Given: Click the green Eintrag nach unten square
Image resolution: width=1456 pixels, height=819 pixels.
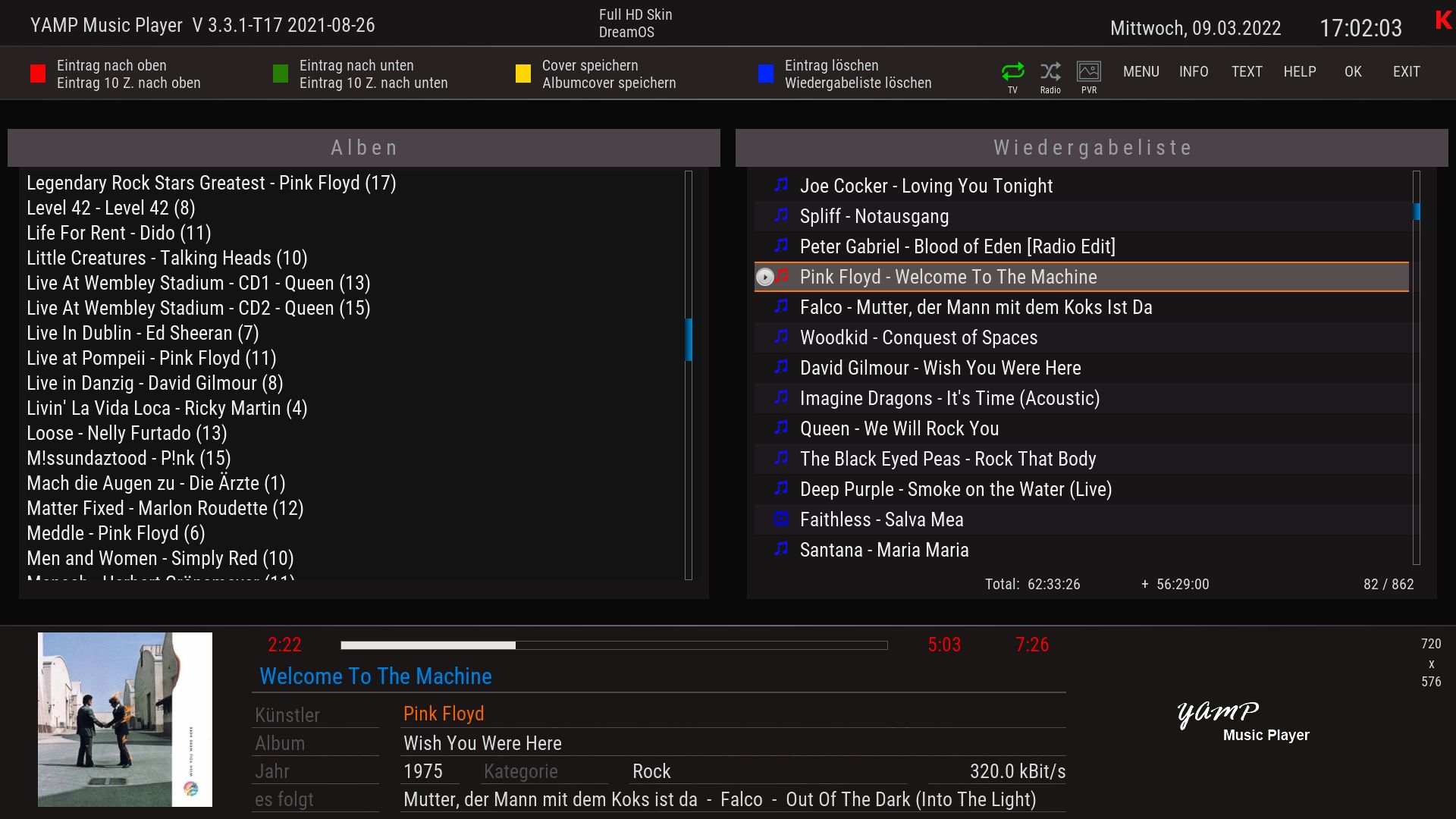Looking at the screenshot, I should click(281, 74).
